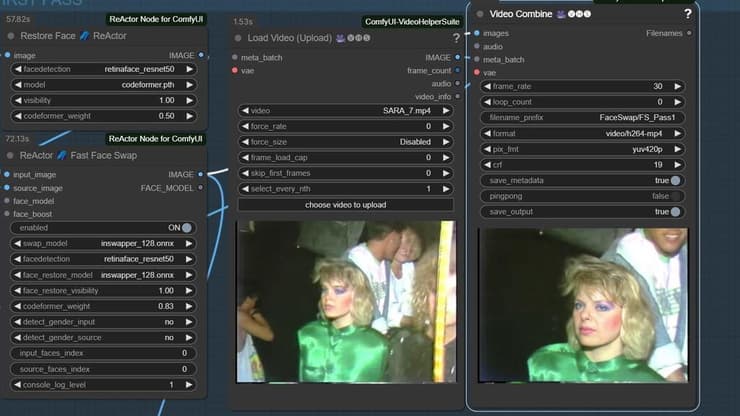Viewport: 740px width, 416px height.
Task: Click video_info output socket
Action: click(457, 96)
